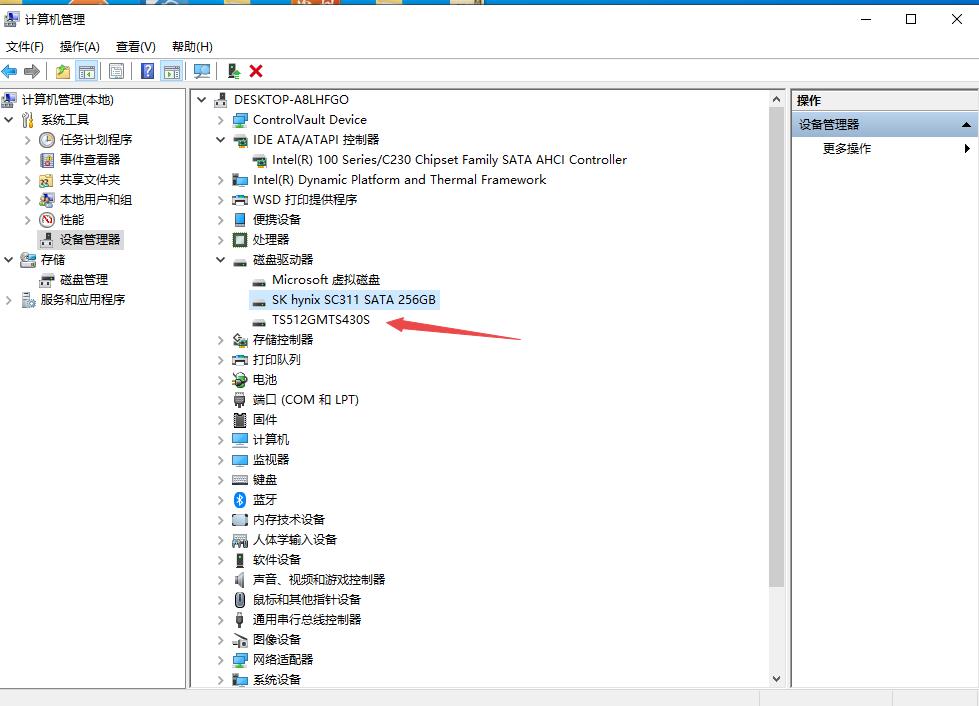Click the sound controllers (声音、视频和游戏控制器) speaker icon

point(239,580)
